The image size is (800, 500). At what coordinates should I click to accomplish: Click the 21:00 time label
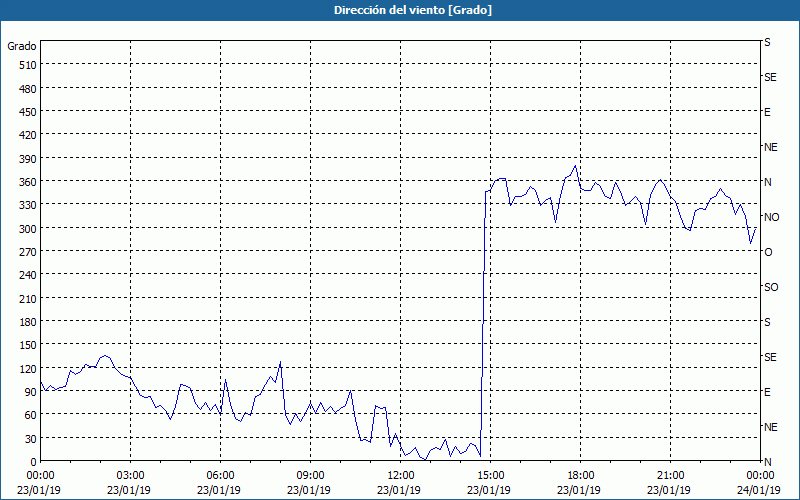[669, 476]
